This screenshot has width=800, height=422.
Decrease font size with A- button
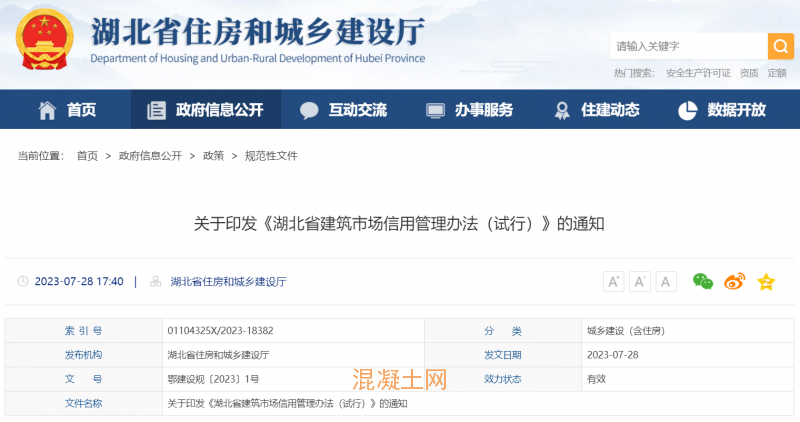tap(640, 281)
